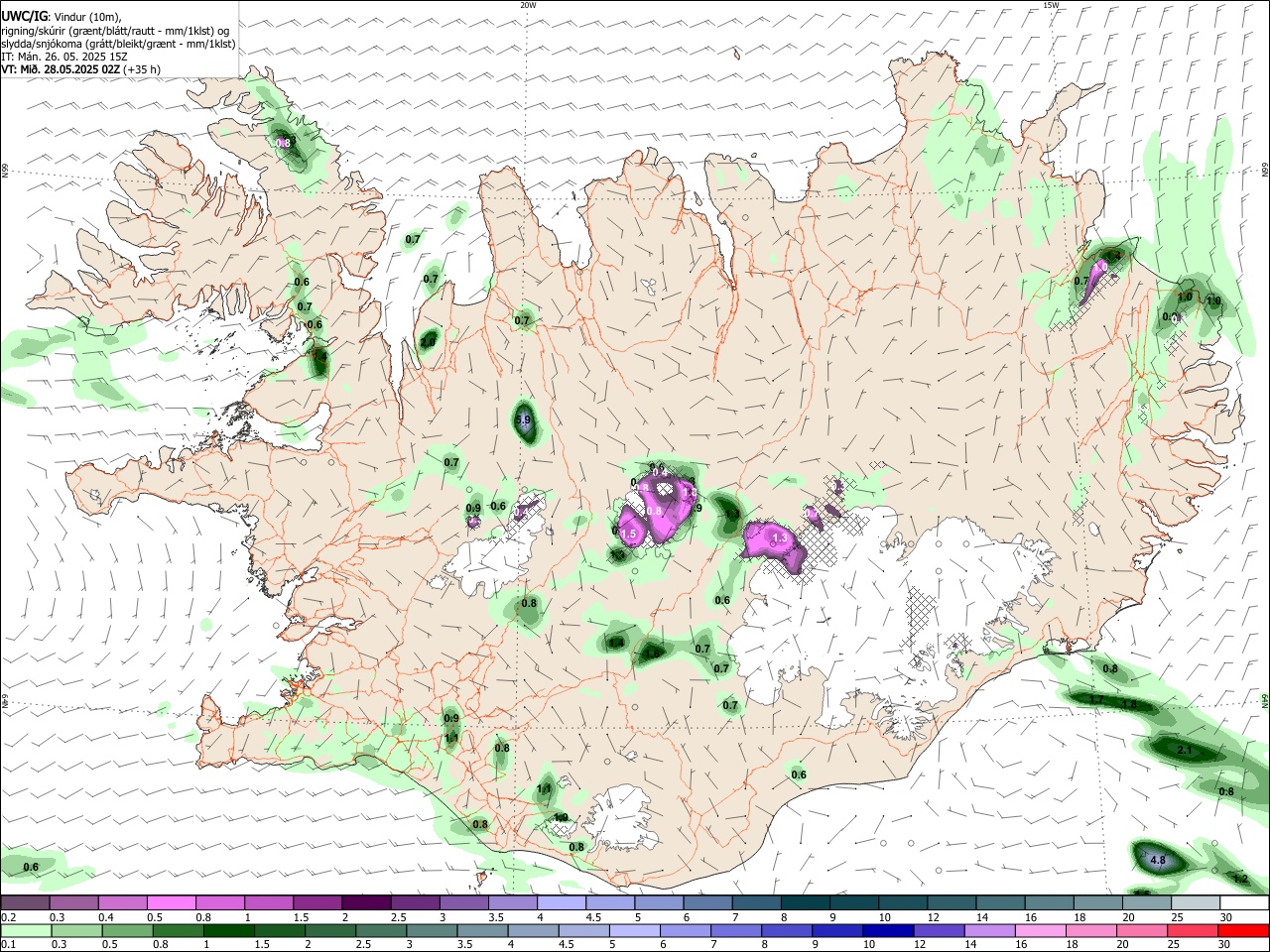Click the "64N" latitude label on the right edge

coord(1265,700)
